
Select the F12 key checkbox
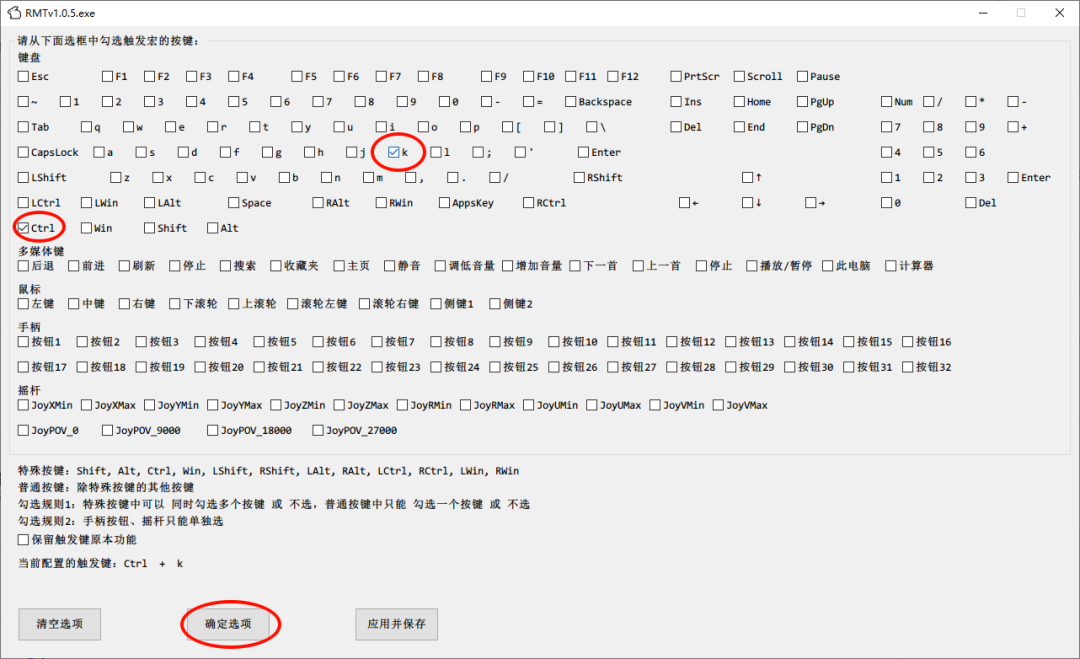tap(612, 76)
